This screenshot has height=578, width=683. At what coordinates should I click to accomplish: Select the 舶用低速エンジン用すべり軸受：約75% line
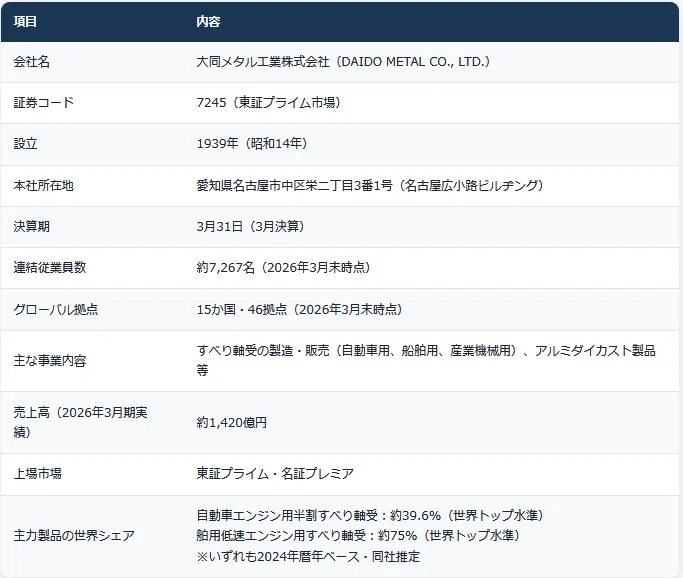coord(358,535)
